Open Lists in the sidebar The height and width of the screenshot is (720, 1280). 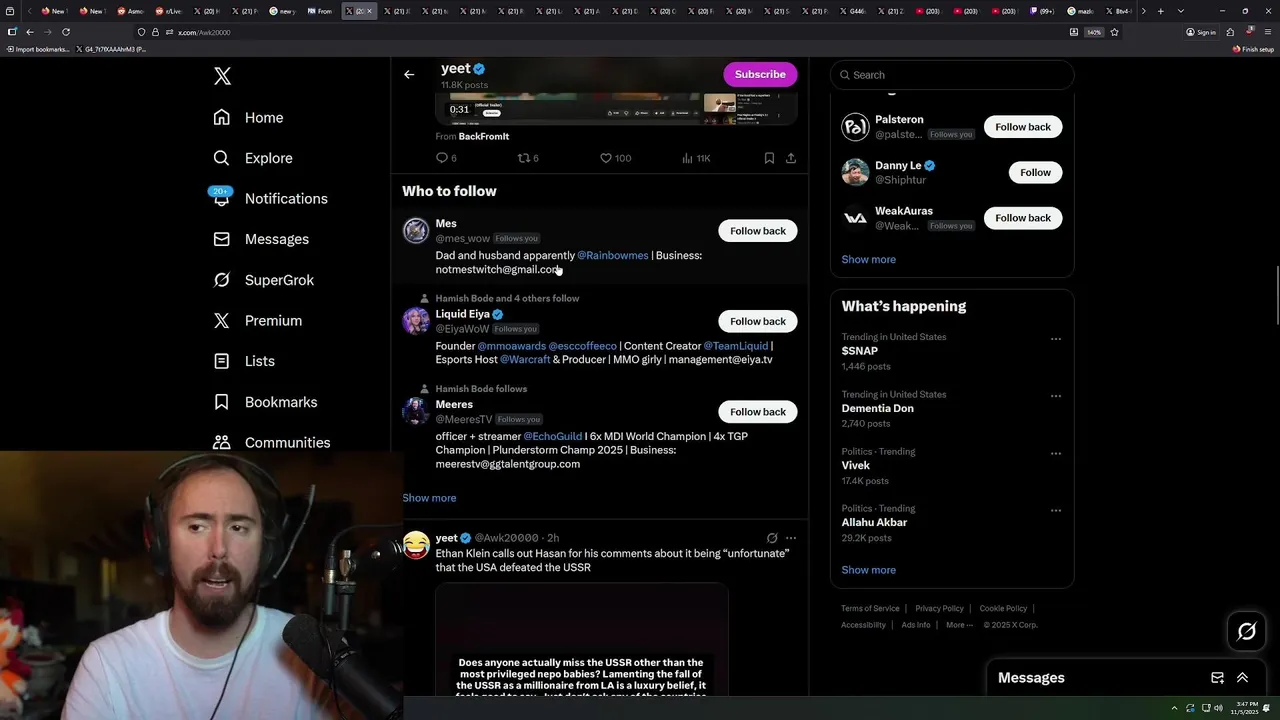(x=244, y=361)
